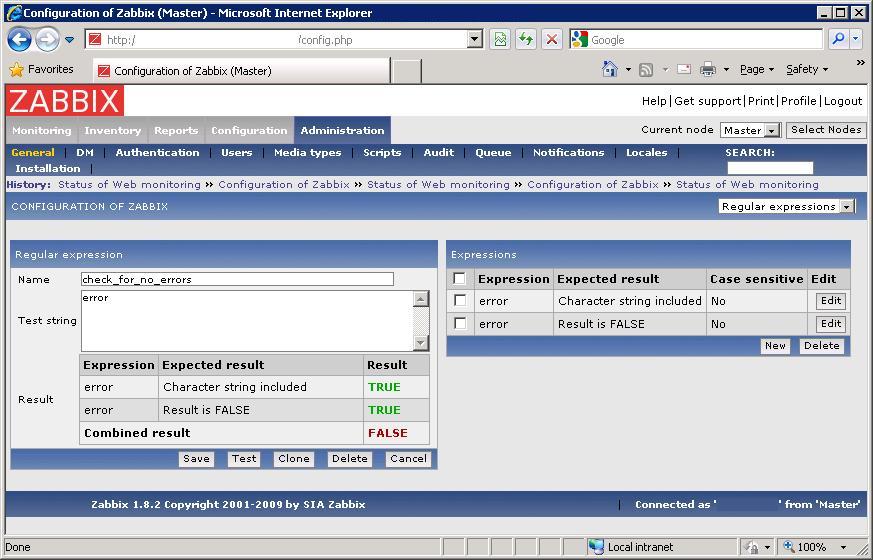Click the Logout link
Screen dimensions: 873x560
coord(843,101)
